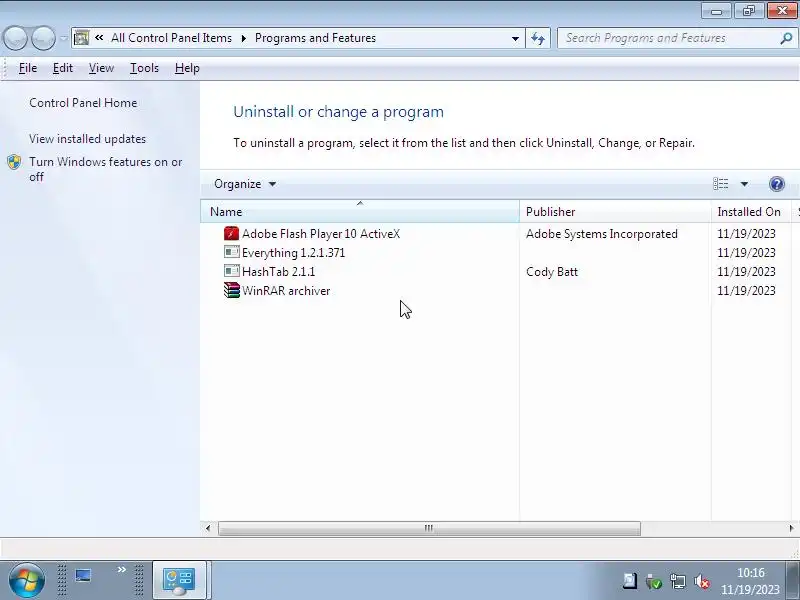
Task: Click the refresh button beside address bar
Action: click(538, 38)
